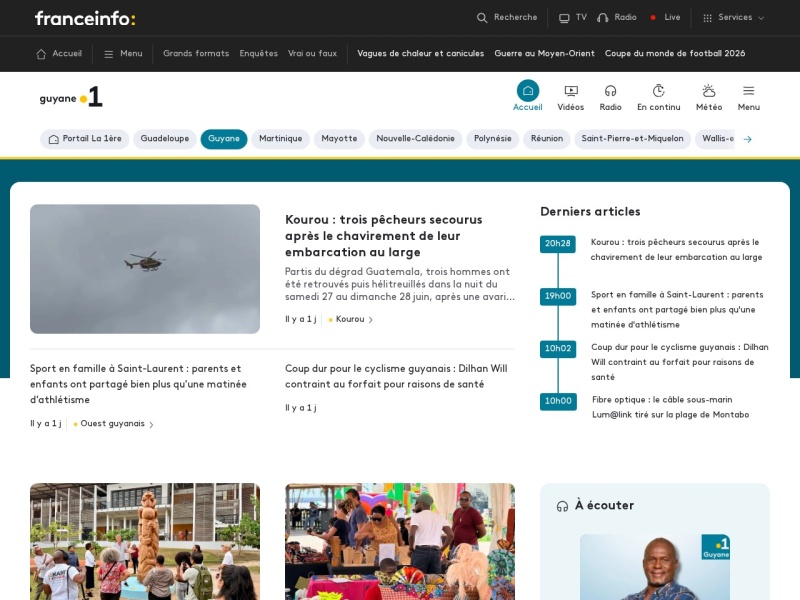Open Sport en famille à Saint-Laurent headline
Screen dimensions: 800x600
pyautogui.click(x=138, y=384)
